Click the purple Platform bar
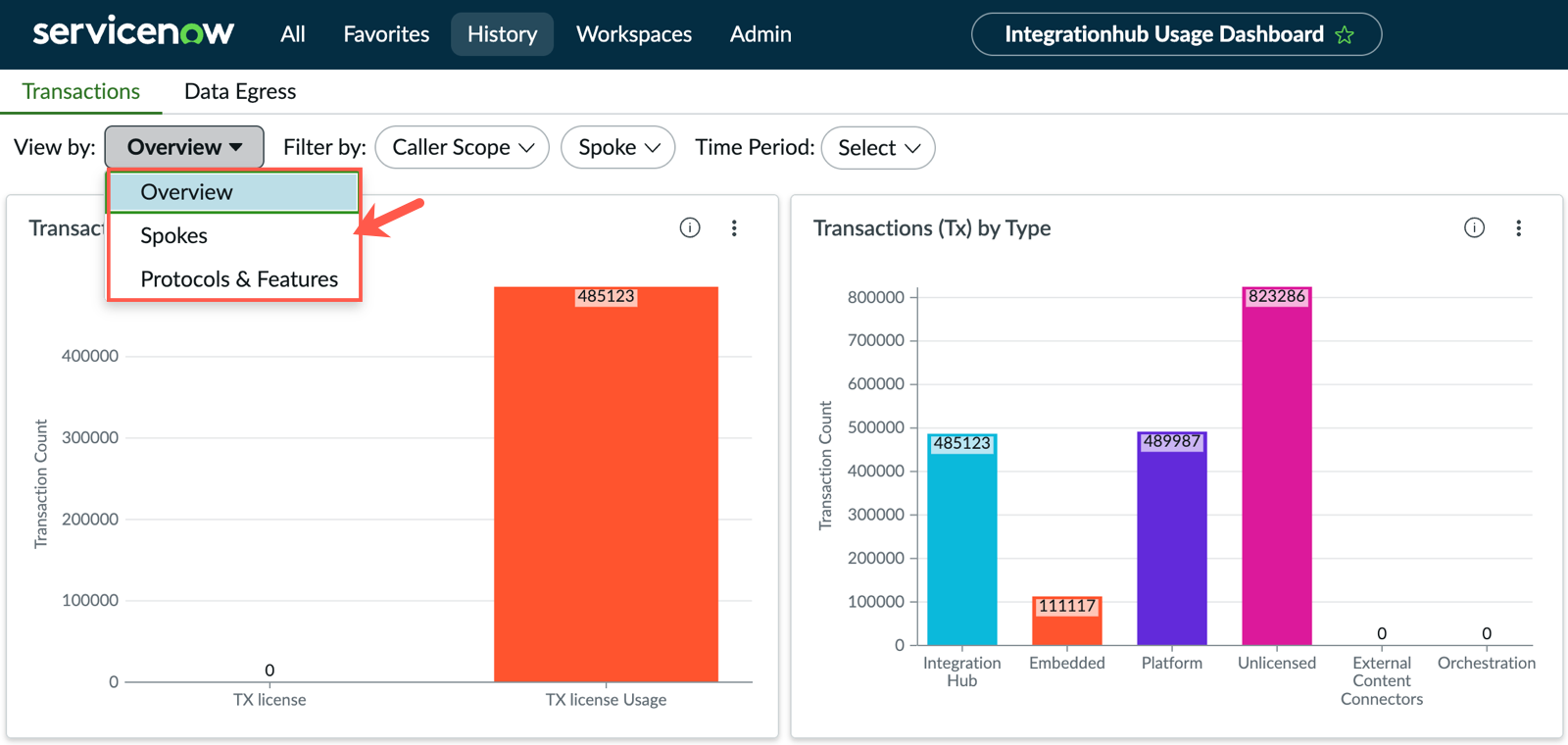Viewport: 1568px width, 745px height. pos(1171,538)
